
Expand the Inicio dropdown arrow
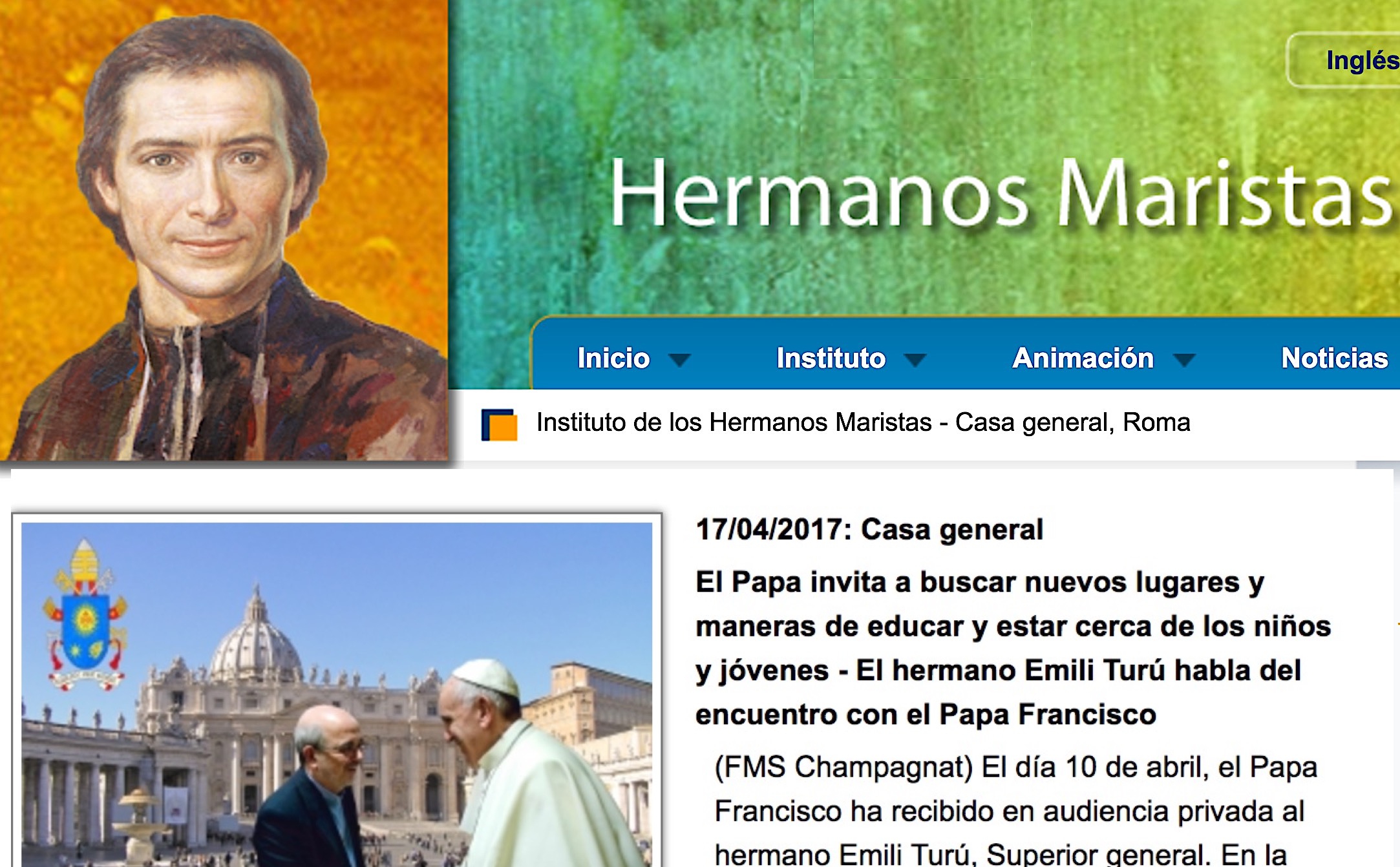(x=679, y=360)
